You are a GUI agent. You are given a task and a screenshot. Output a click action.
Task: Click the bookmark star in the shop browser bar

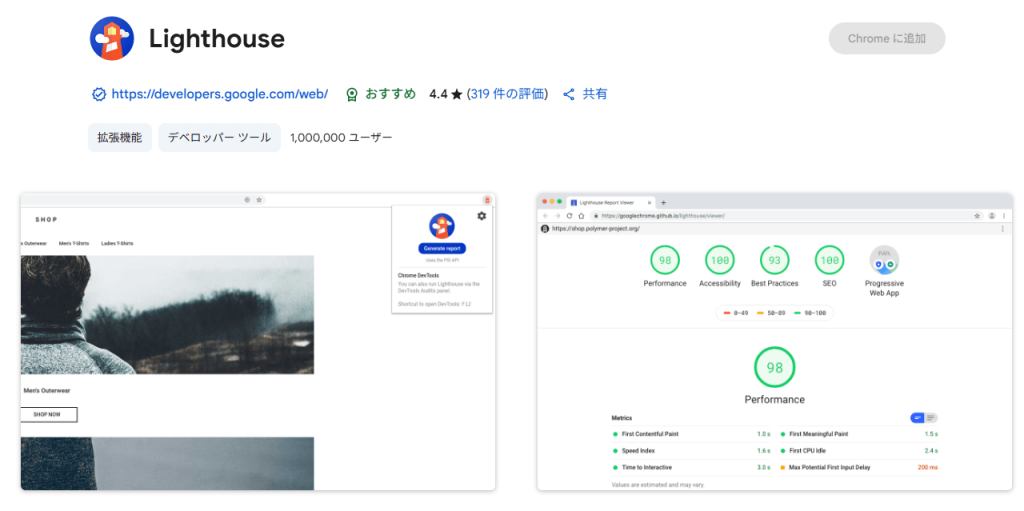click(x=259, y=200)
